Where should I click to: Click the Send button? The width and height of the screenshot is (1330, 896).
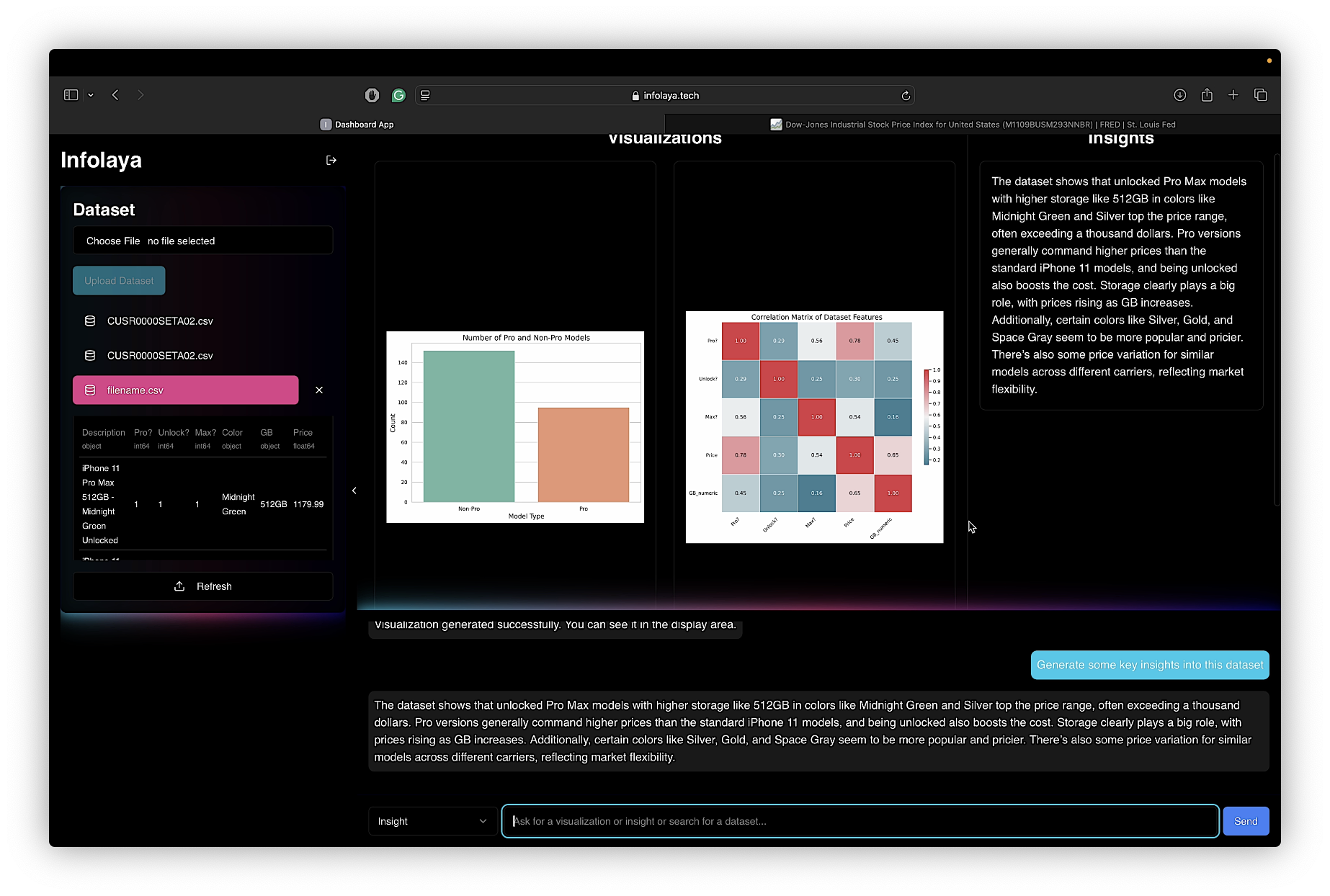tap(1245, 820)
